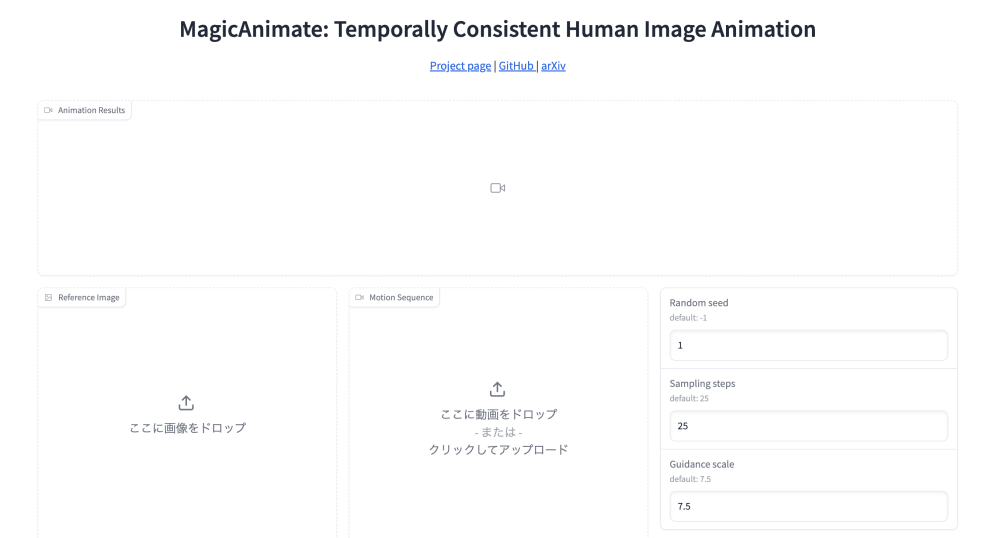Click the Motion Sequence label video icon

(359, 298)
